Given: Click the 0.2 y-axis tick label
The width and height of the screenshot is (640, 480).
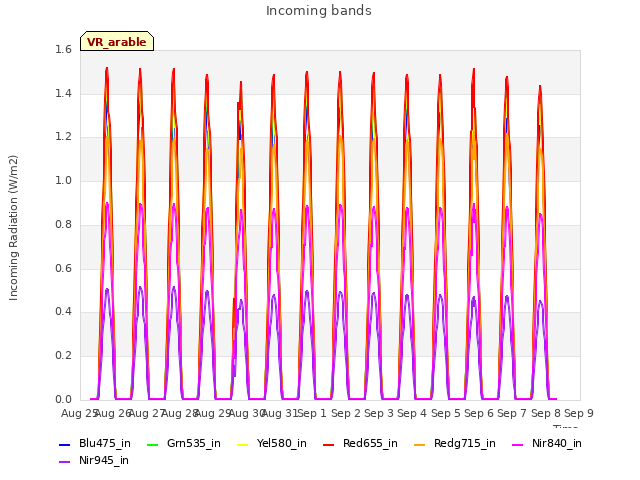Looking at the screenshot, I should [63, 356].
